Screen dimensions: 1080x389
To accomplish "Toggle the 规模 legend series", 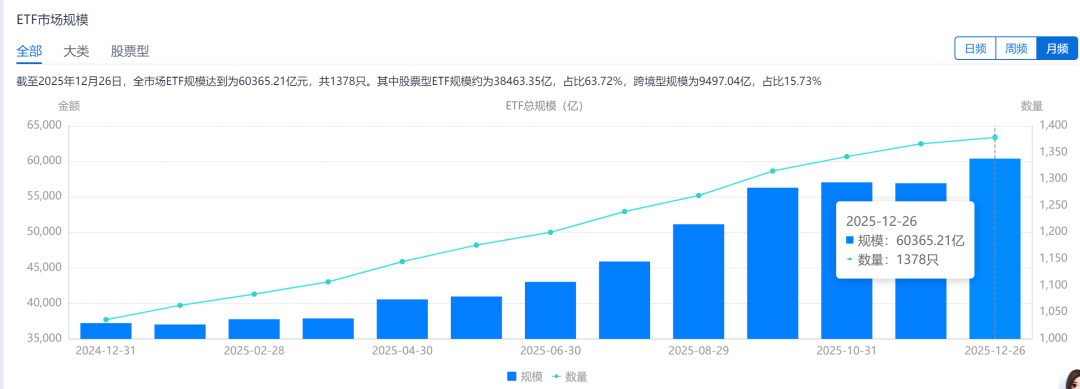I will tap(524, 377).
